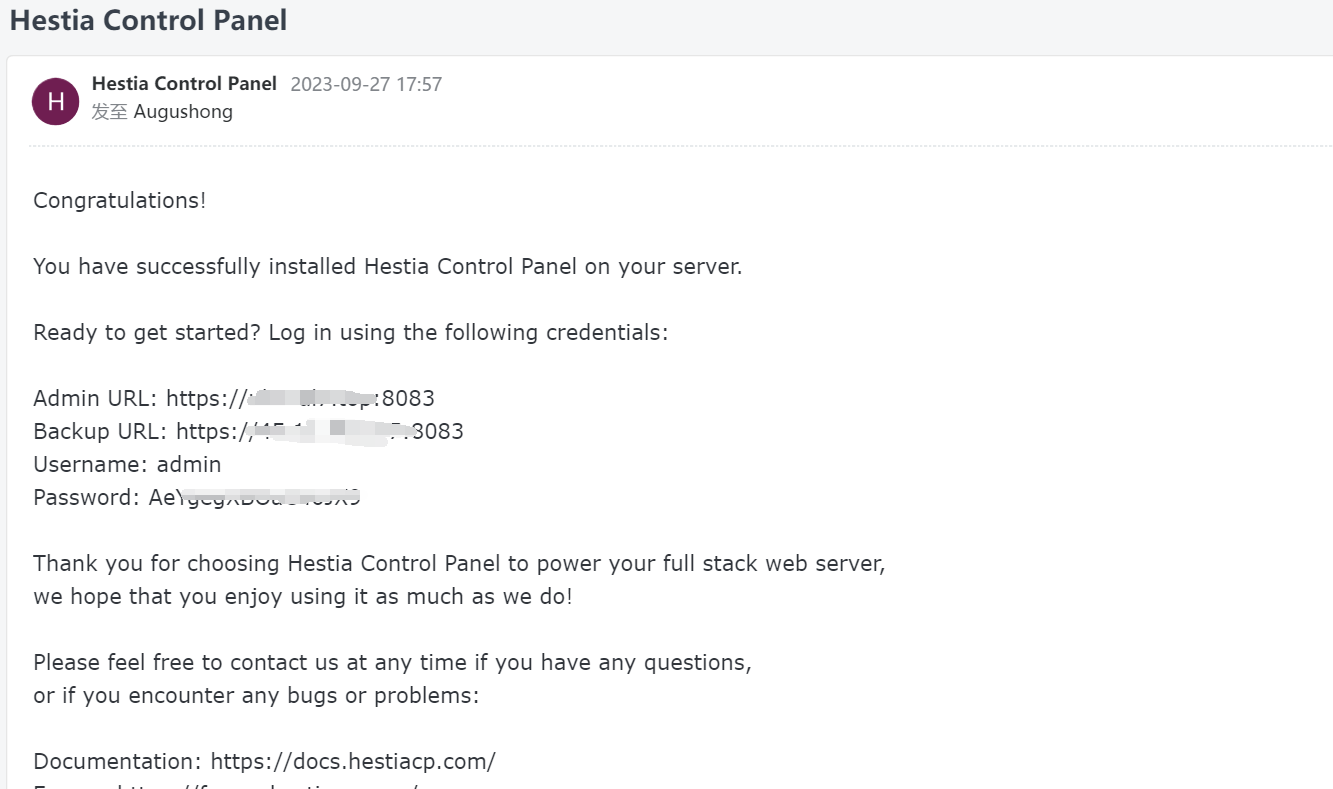1333x789 pixels.
Task: Click the 'we hope that you enjoy' line
Action: [303, 597]
